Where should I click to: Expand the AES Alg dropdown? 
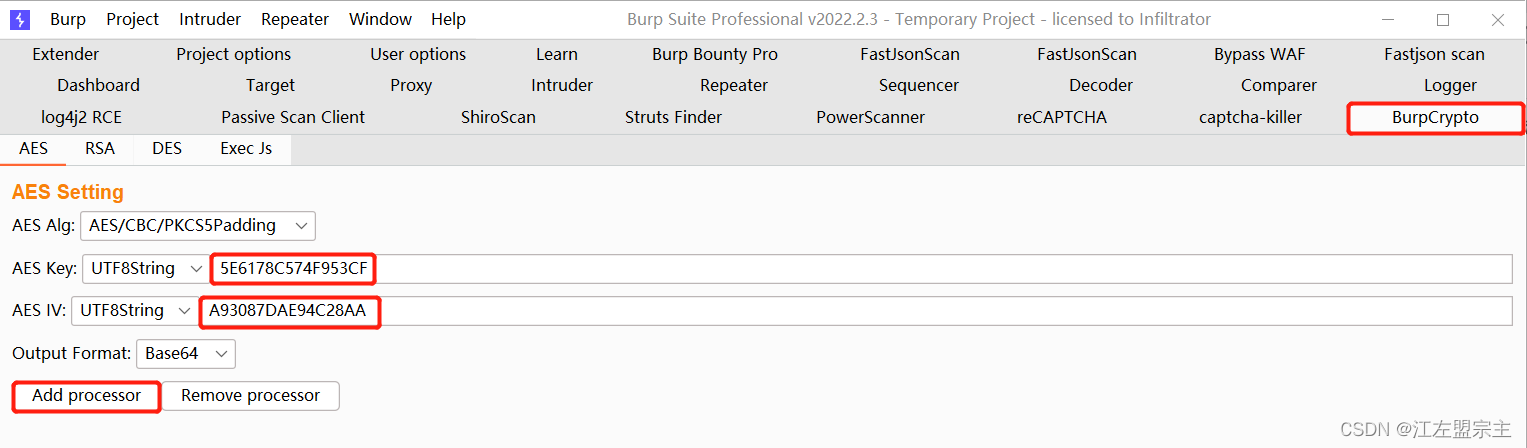[198, 226]
